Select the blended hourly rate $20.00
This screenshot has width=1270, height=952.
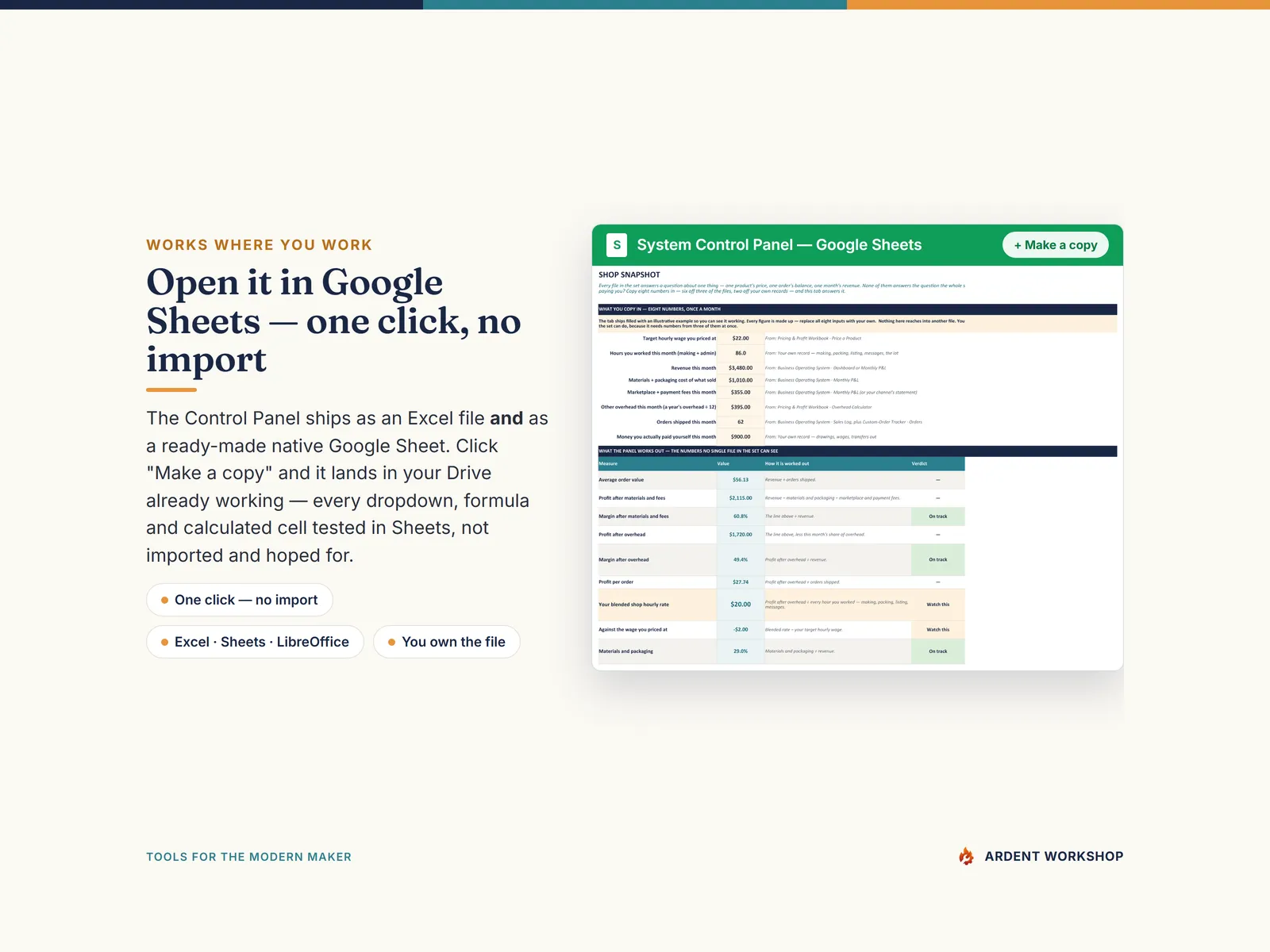(x=741, y=605)
